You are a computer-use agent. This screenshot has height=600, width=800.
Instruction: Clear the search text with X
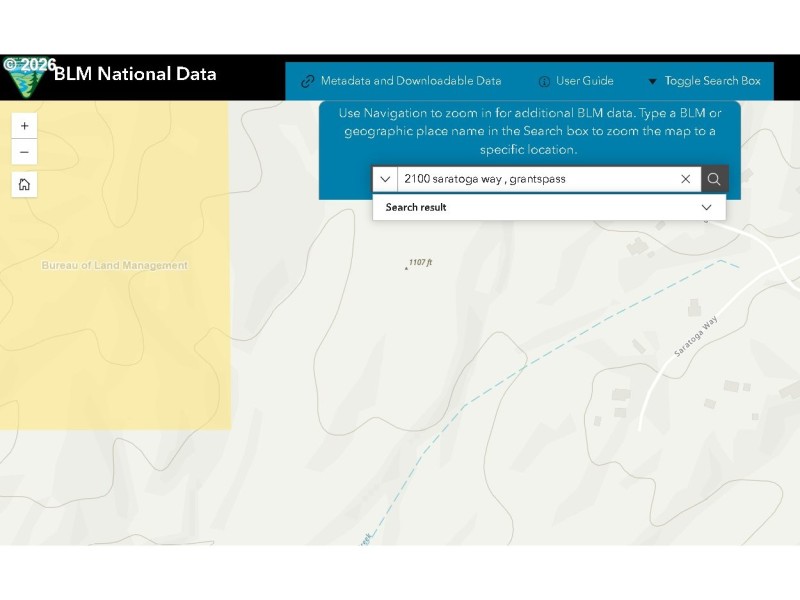685,179
